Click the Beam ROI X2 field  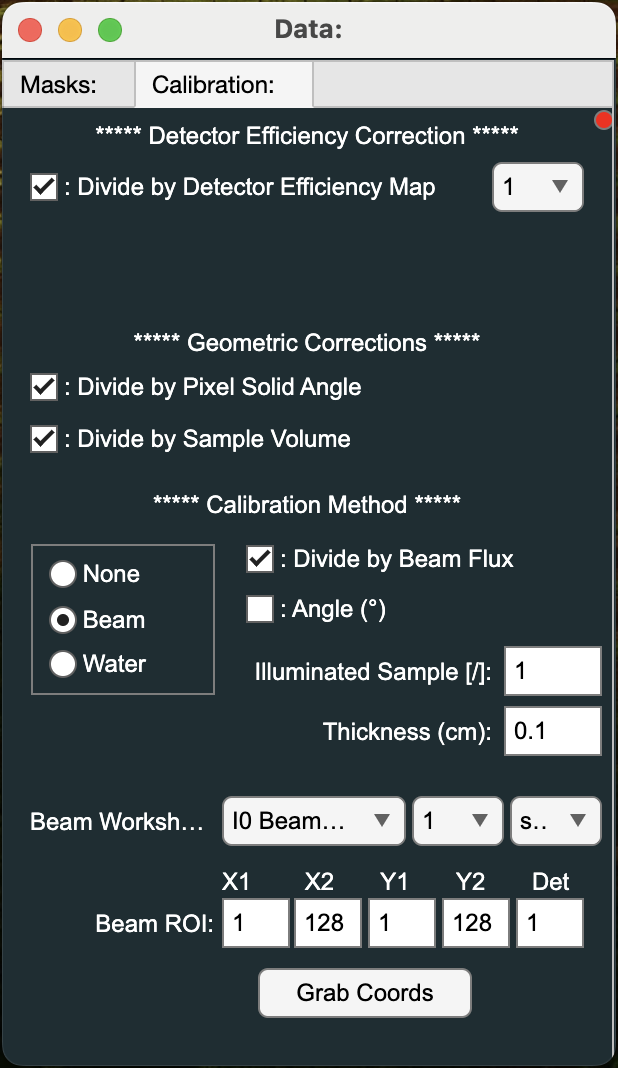[327, 923]
